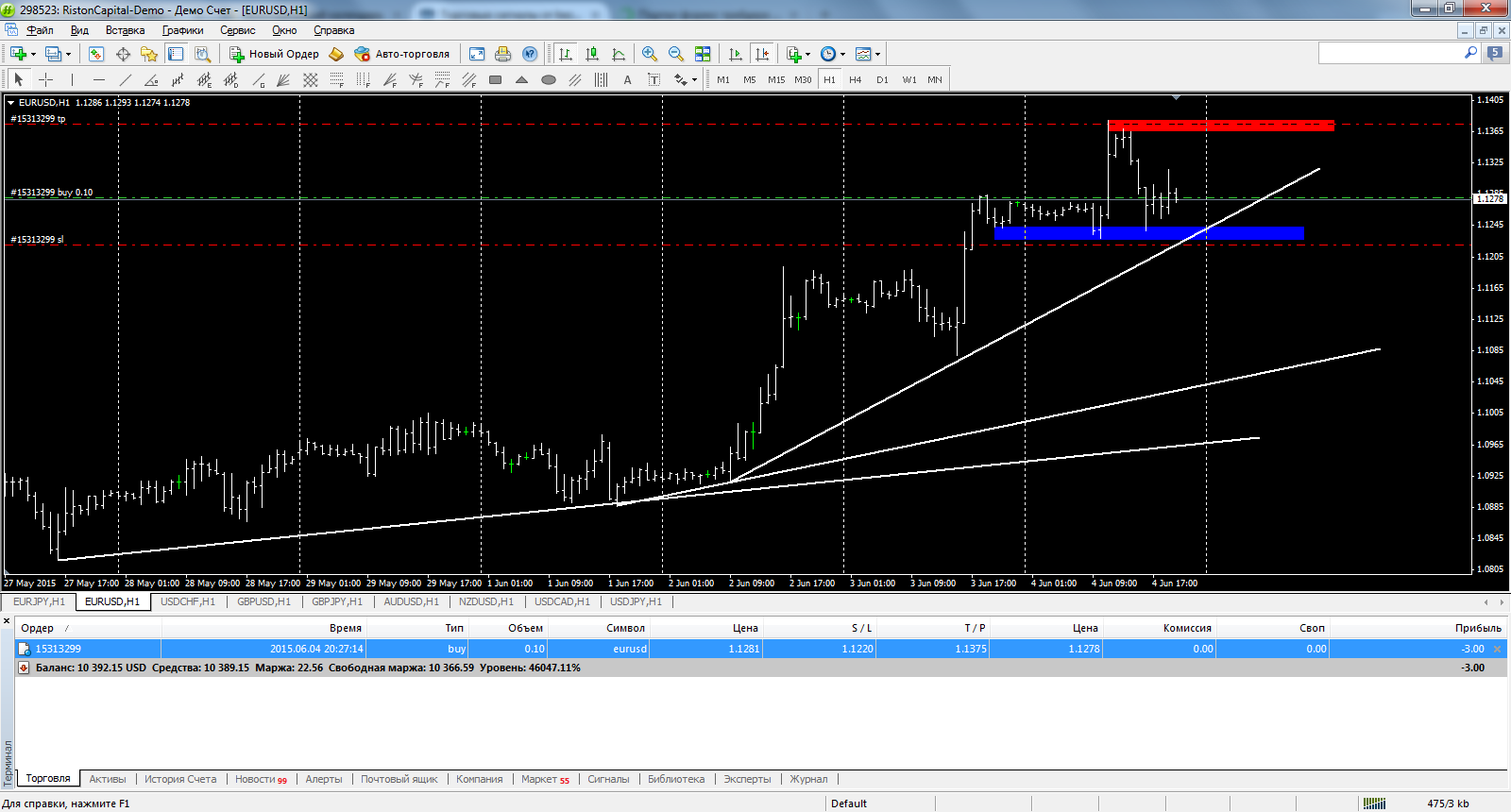Viewport: 1511px width, 812px height.
Task: Open the Data Window crosshair-circle icon
Action: [123, 54]
